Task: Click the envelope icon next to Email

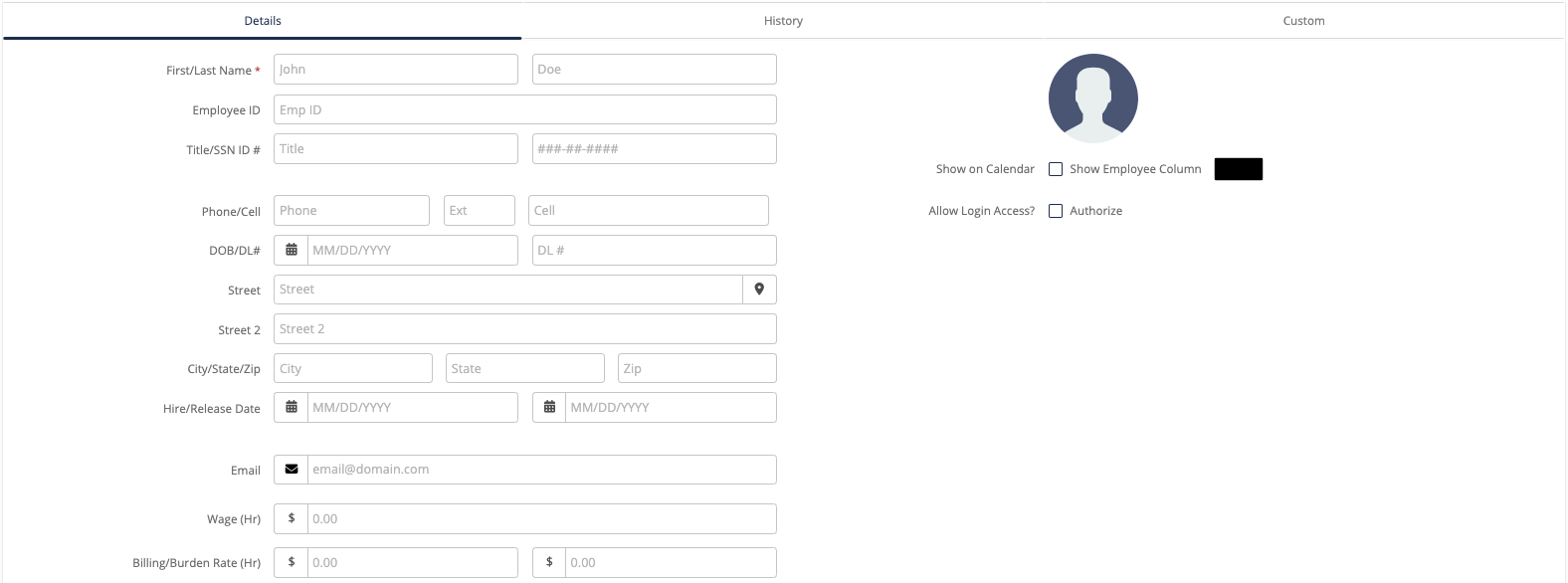Action: [x=292, y=469]
